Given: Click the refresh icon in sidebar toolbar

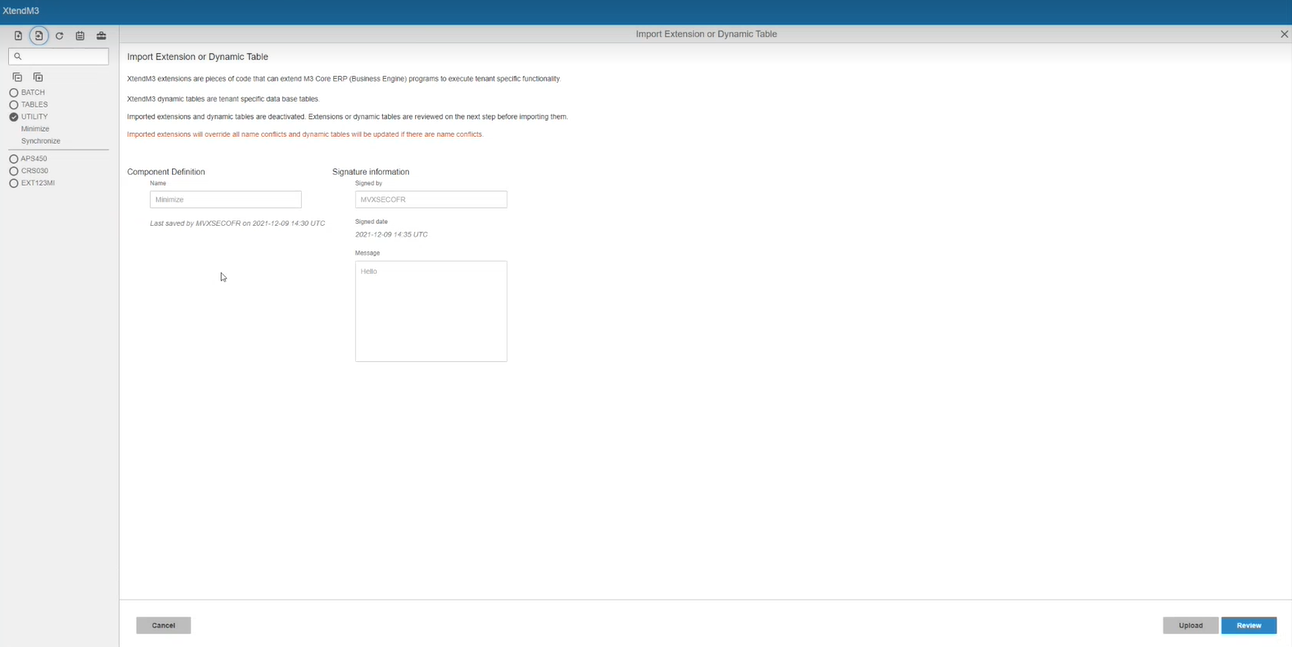Looking at the screenshot, I should [59, 35].
